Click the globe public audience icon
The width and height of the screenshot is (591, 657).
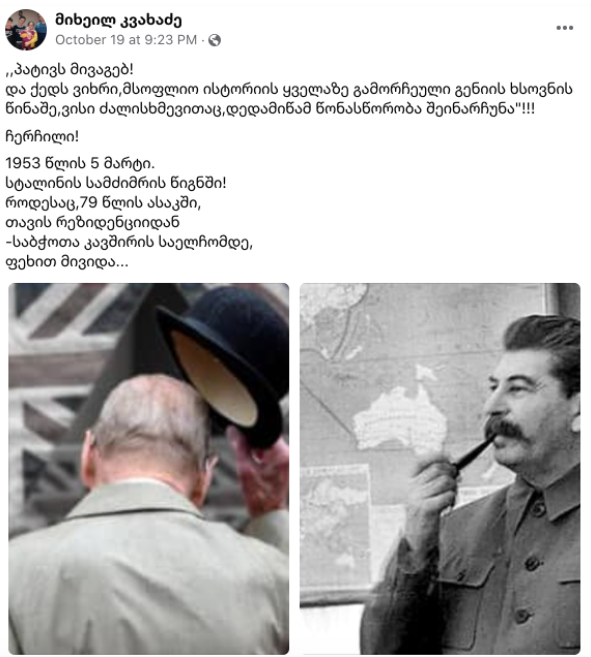tap(215, 40)
